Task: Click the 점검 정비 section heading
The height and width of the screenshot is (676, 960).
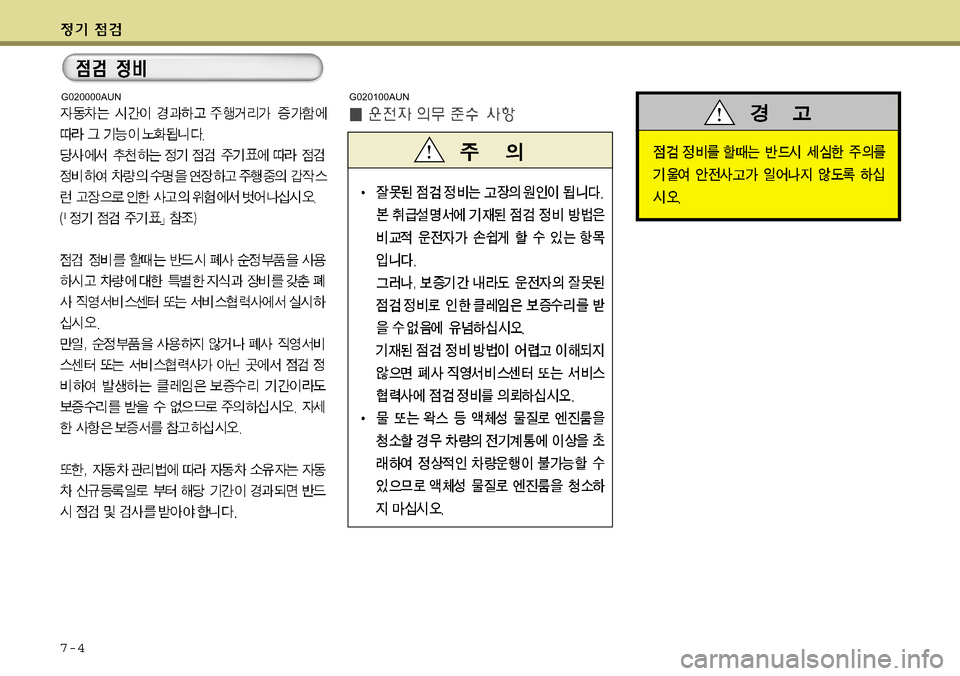Action: [x=111, y=68]
